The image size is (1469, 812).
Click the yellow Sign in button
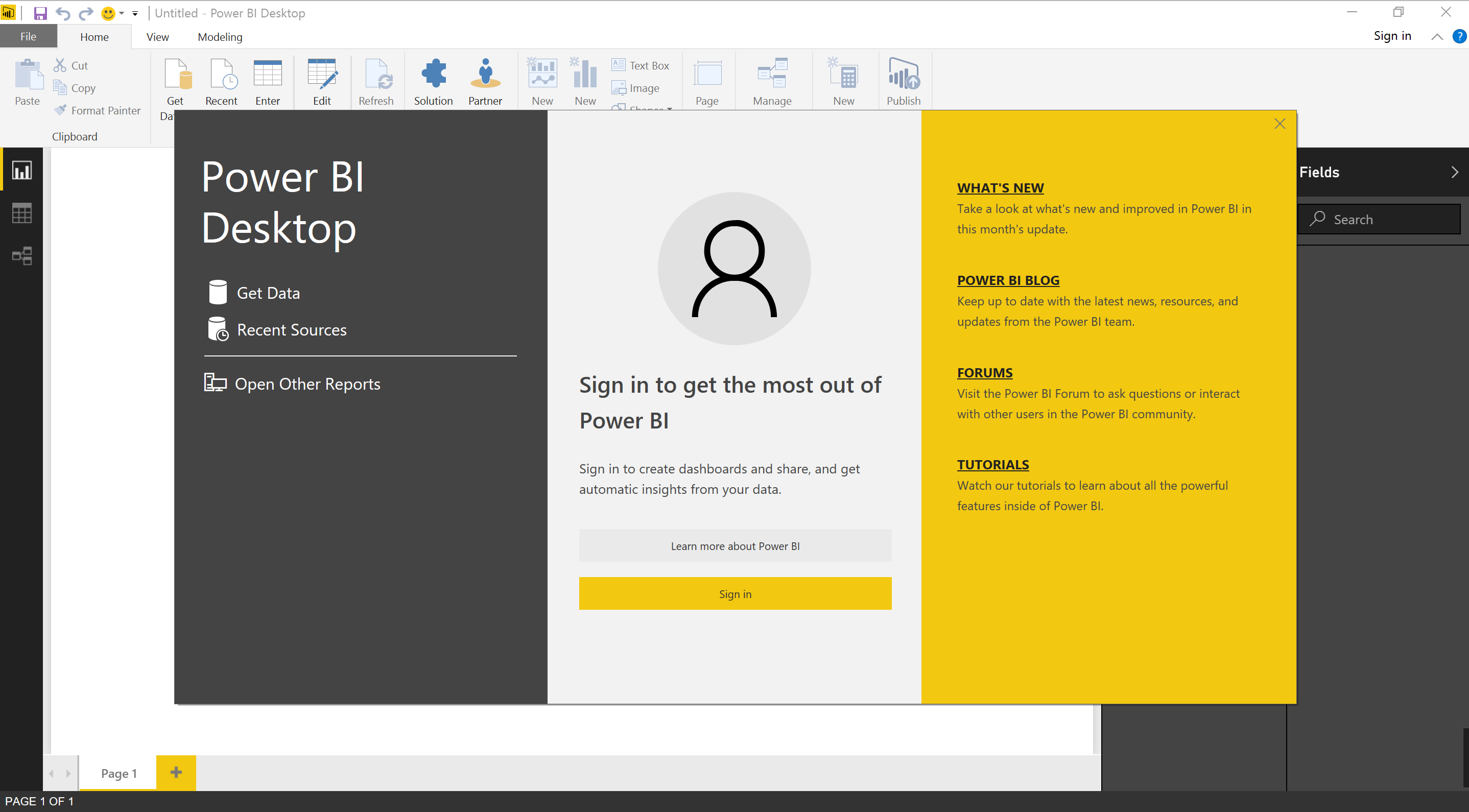click(735, 593)
